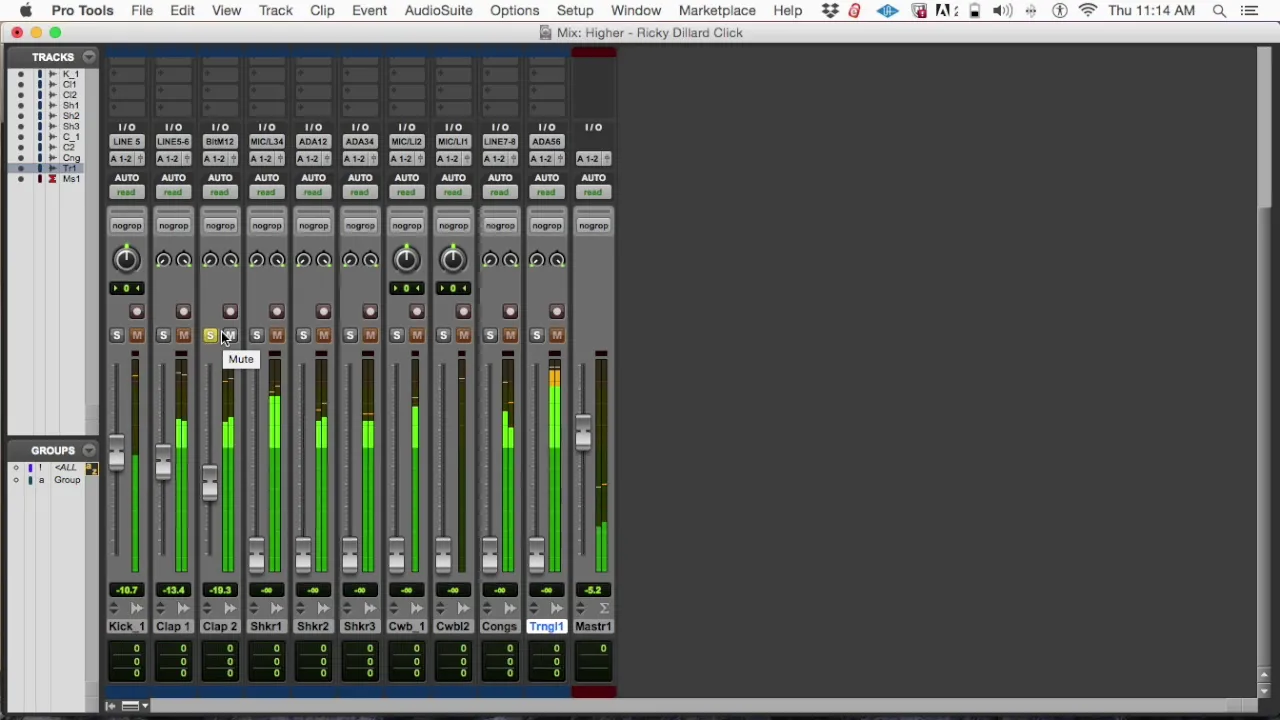Solo the Shkr1 track

click(256, 335)
